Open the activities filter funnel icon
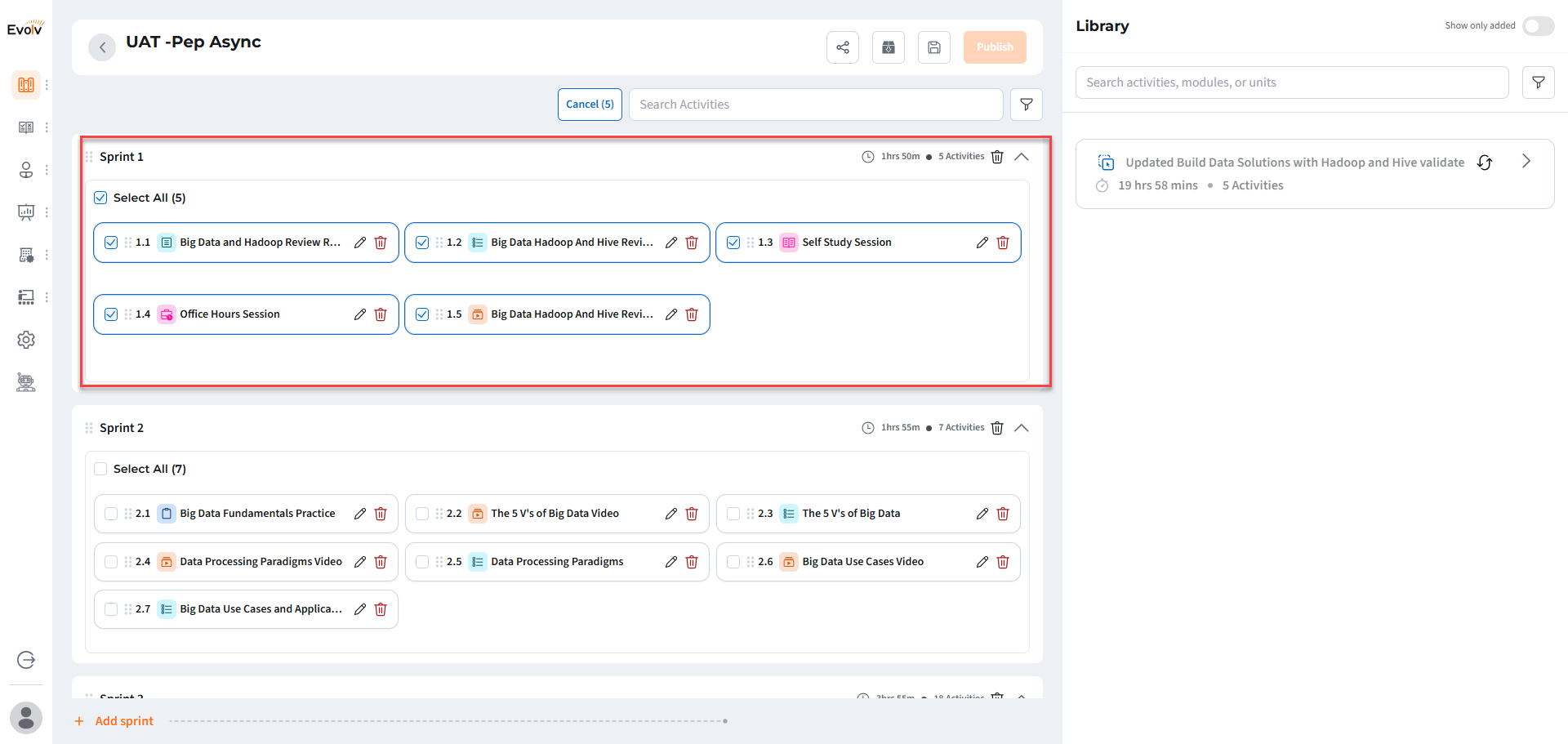 point(1027,105)
